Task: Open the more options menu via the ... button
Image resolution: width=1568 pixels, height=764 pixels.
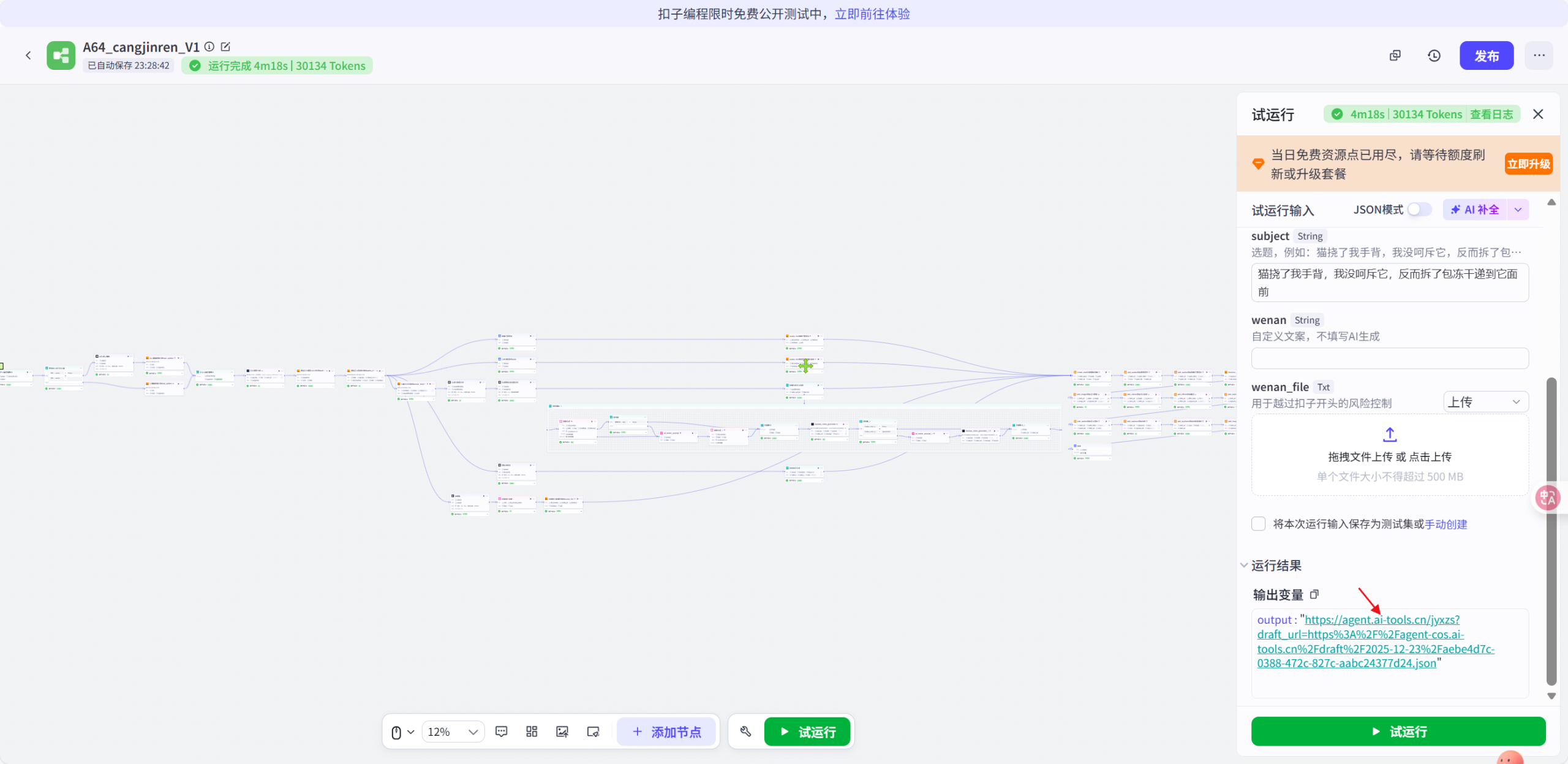Action: 1539,55
